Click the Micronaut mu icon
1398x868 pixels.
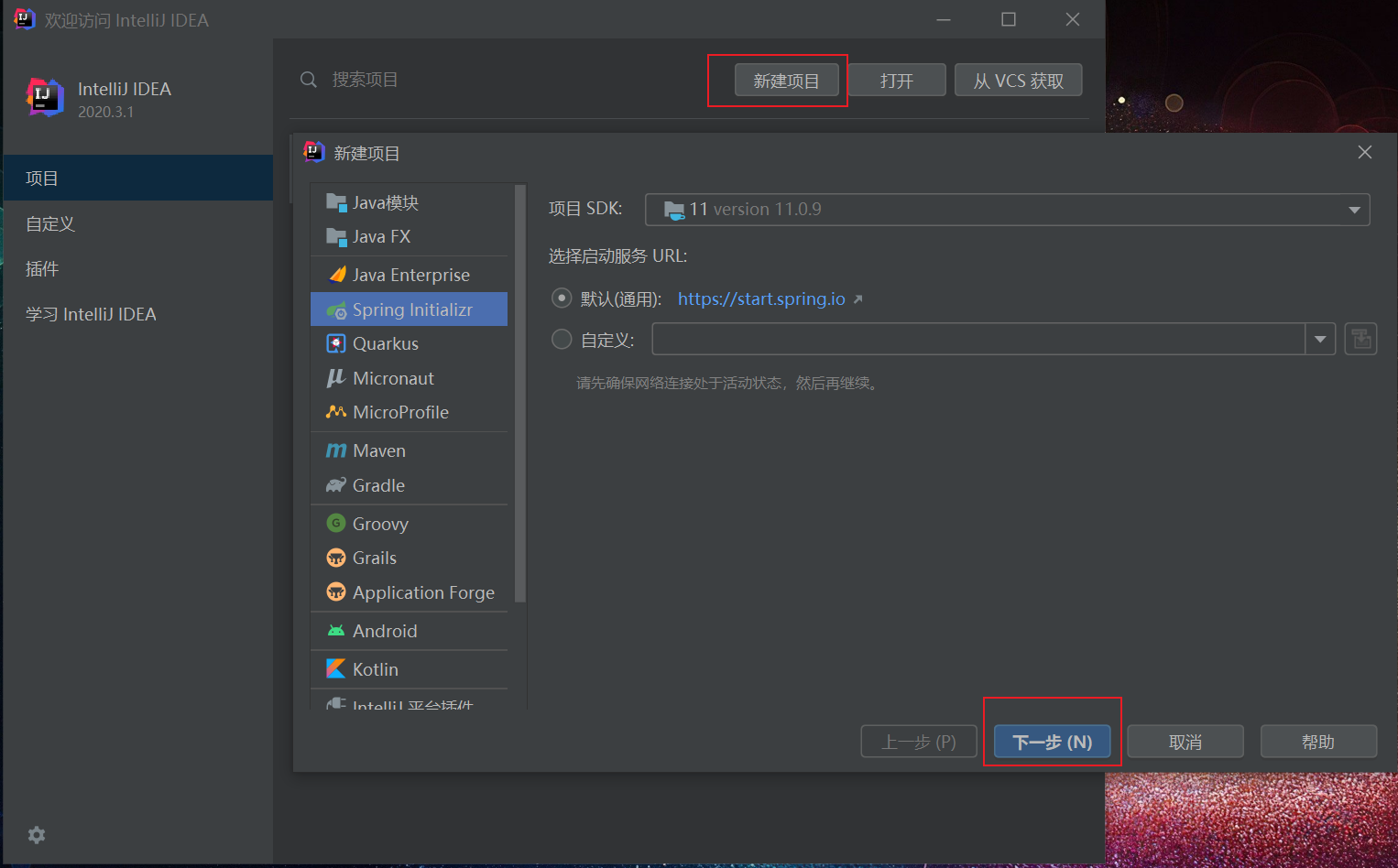click(x=336, y=378)
